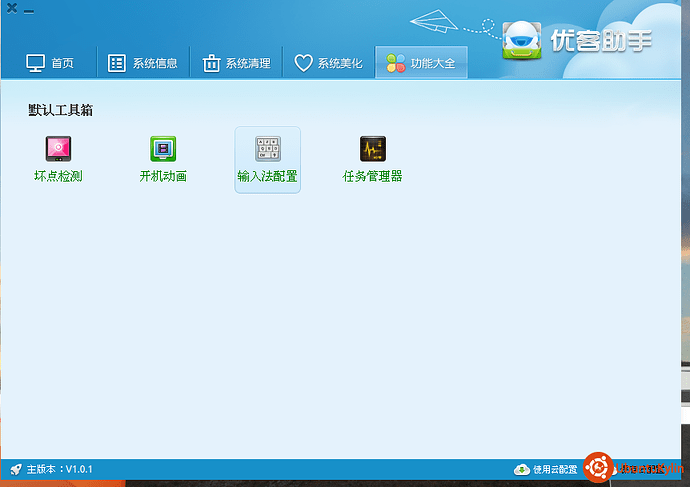This screenshot has width=690, height=487.
Task: Click the cloud download icon in status bar
Action: [522, 469]
